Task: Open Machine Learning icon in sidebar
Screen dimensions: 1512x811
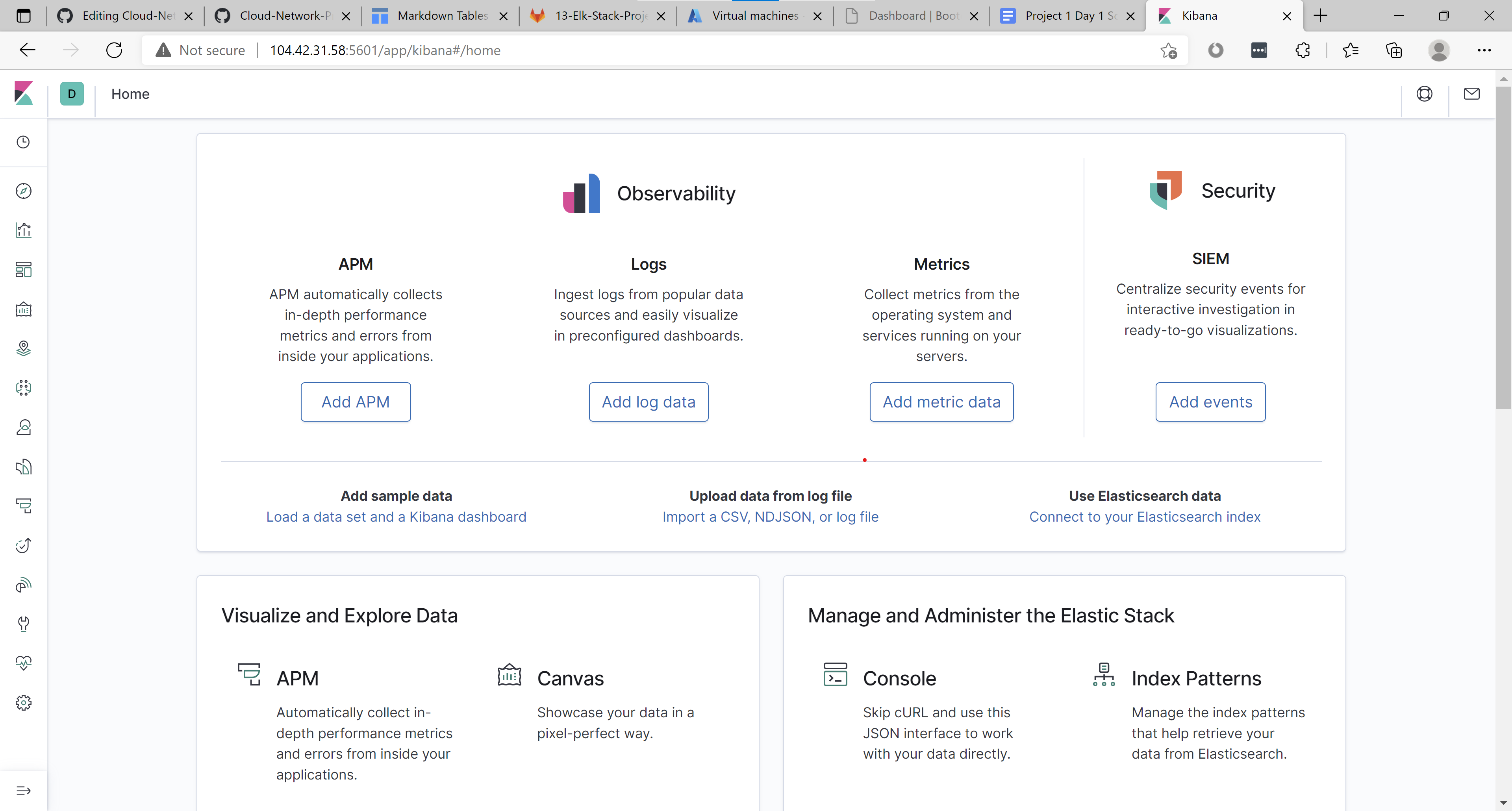Action: (x=24, y=387)
